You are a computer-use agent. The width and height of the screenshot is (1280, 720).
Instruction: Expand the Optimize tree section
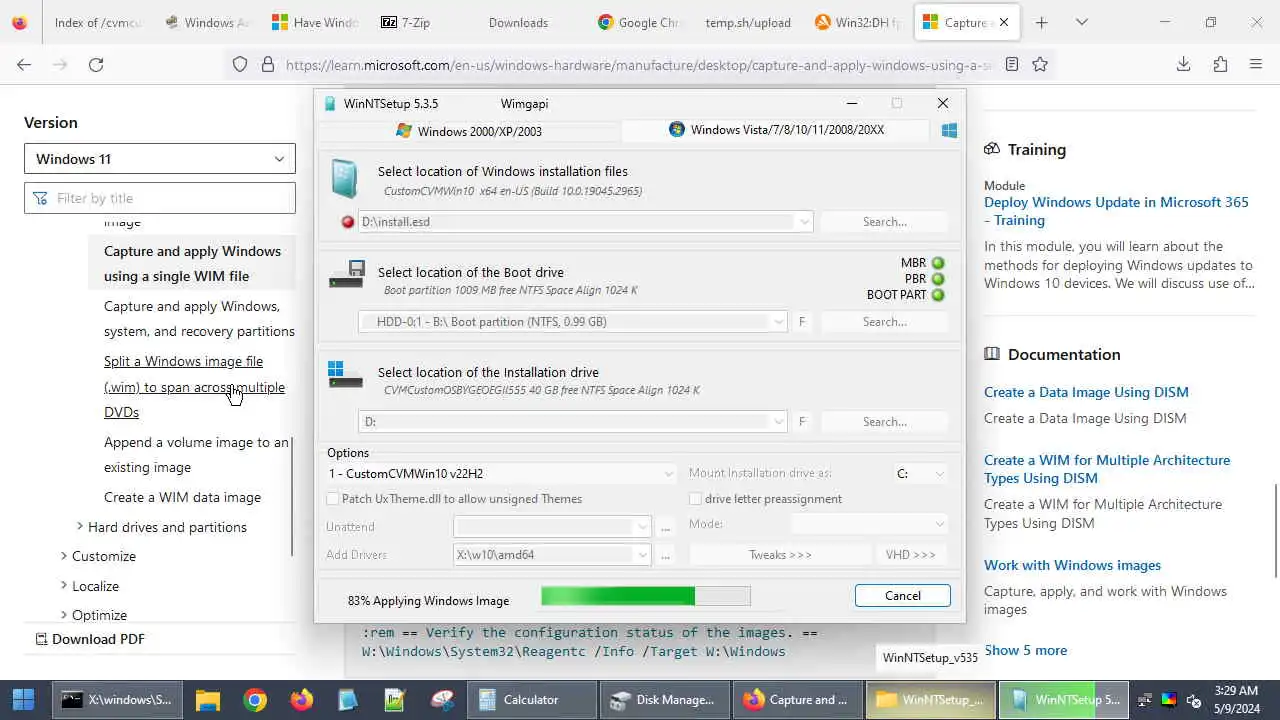pos(64,615)
